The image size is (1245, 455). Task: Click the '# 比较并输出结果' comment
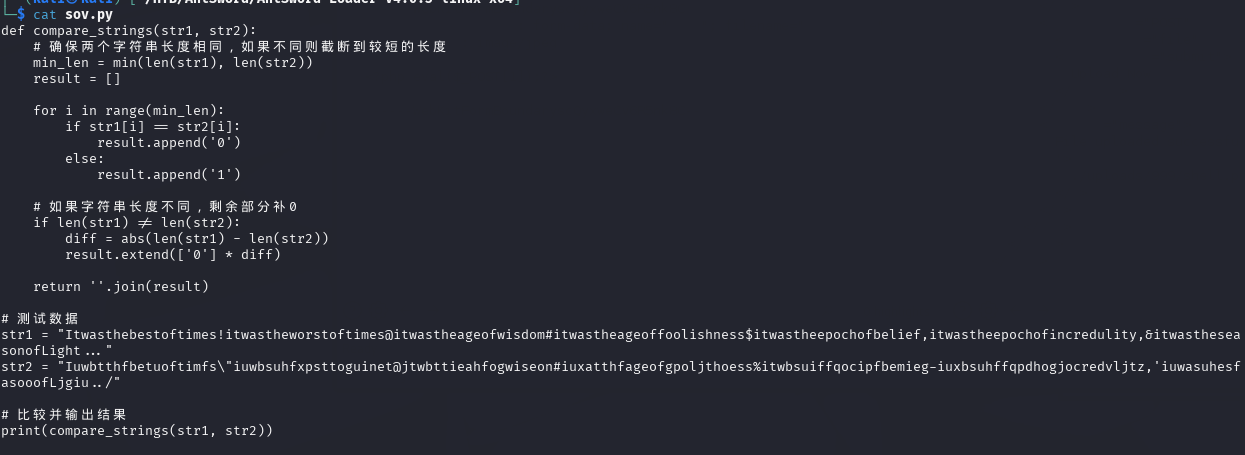[63, 414]
